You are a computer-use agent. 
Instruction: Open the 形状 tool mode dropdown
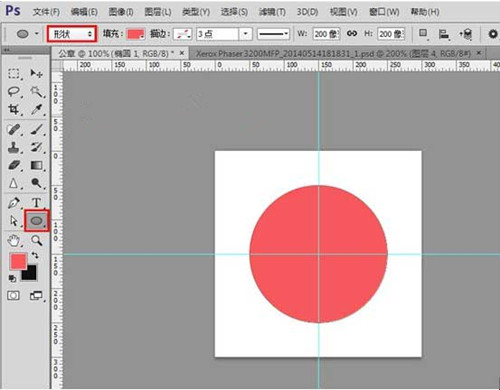pyautogui.click(x=72, y=34)
